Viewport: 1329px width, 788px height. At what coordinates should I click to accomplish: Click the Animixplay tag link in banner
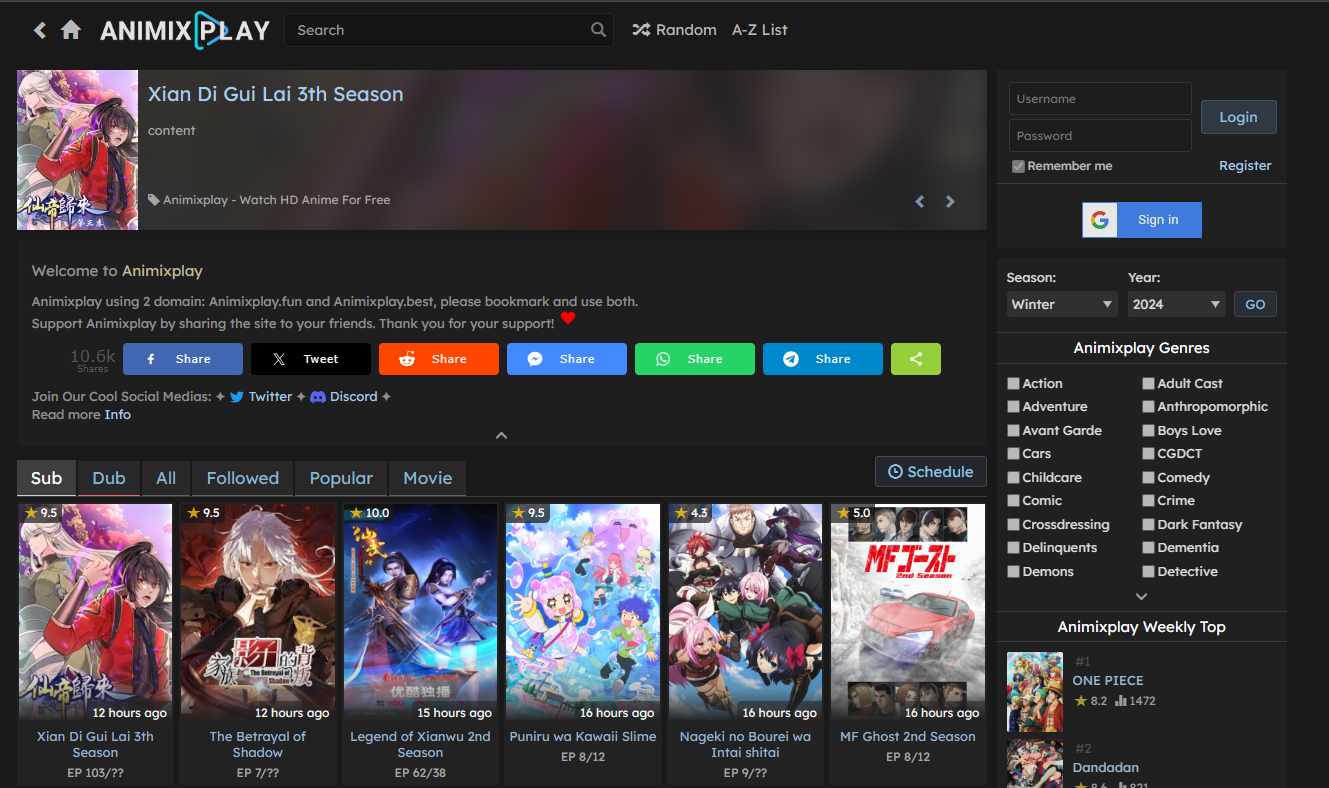[277, 200]
